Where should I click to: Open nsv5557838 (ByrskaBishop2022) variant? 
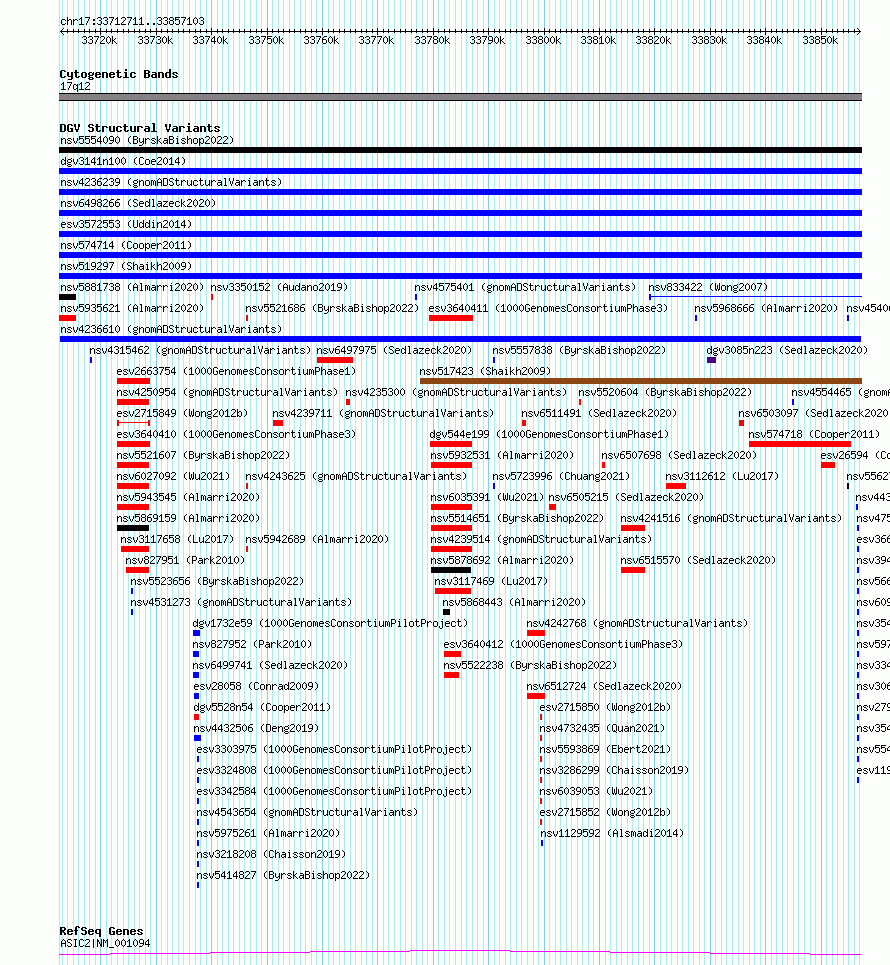tap(579, 350)
